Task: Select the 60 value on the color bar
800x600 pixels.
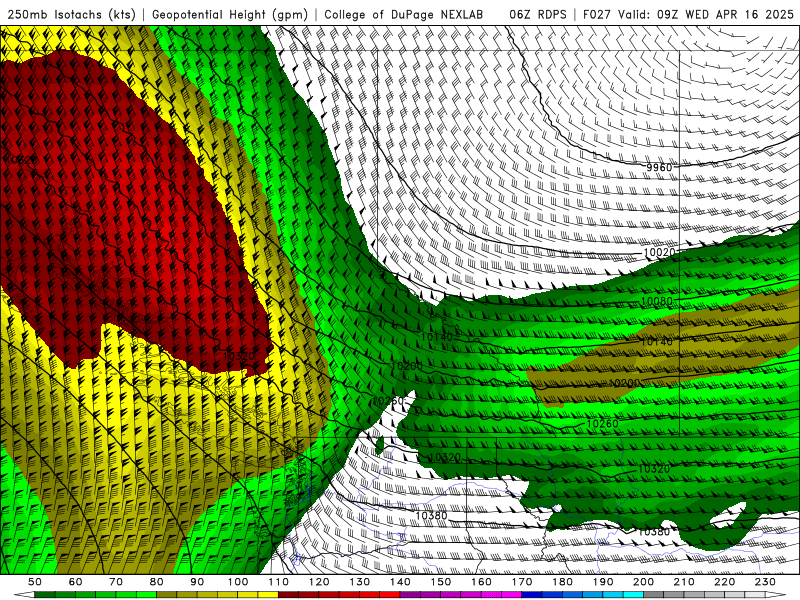Action: click(x=75, y=582)
